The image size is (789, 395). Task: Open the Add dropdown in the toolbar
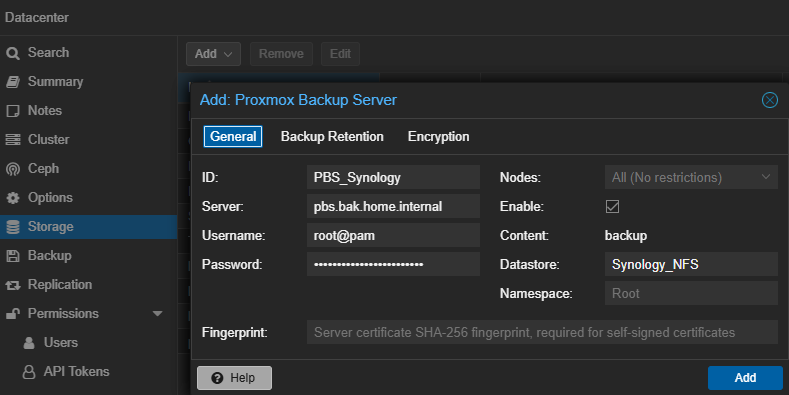click(x=213, y=54)
